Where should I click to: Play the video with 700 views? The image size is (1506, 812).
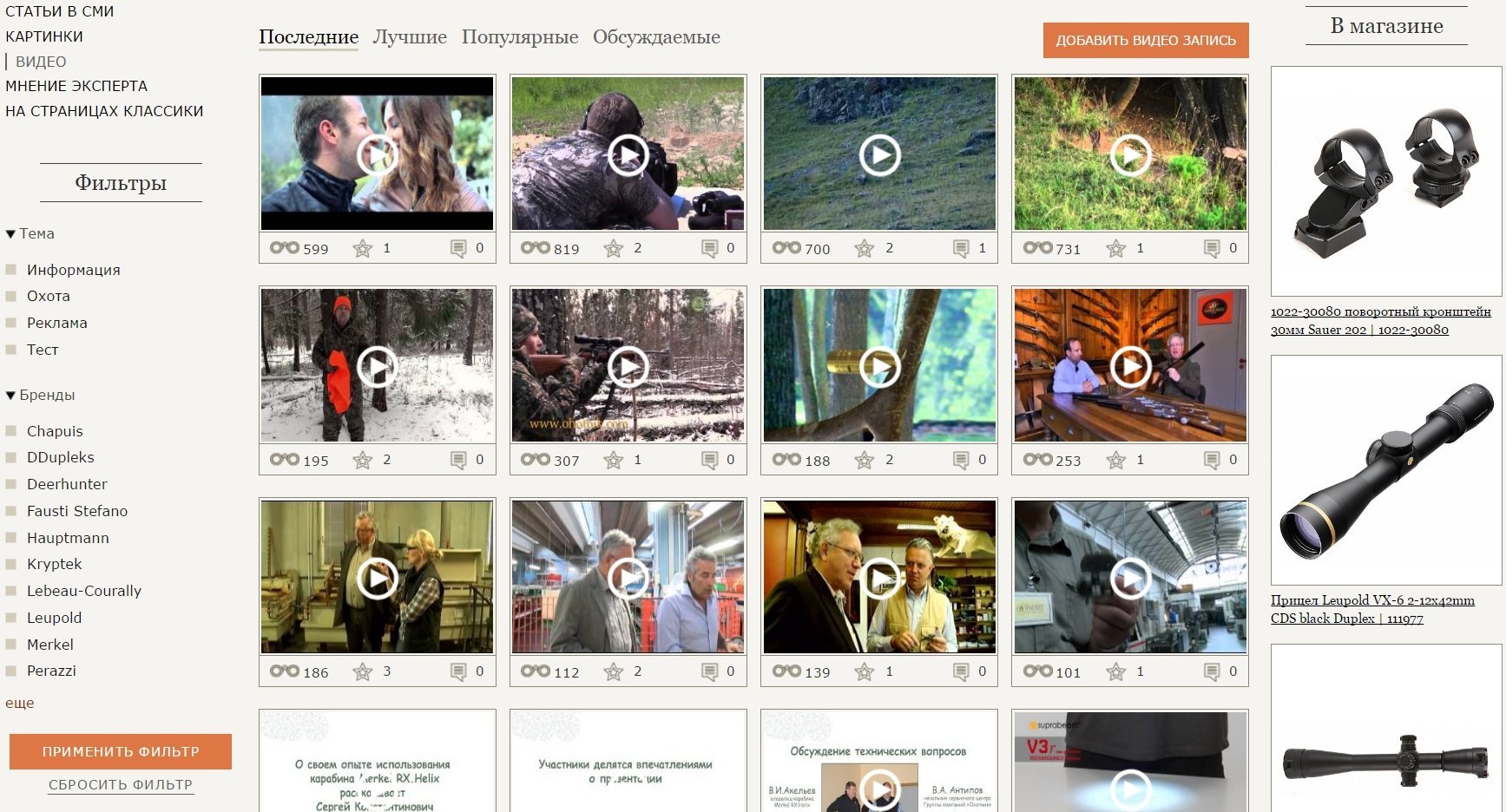click(879, 155)
